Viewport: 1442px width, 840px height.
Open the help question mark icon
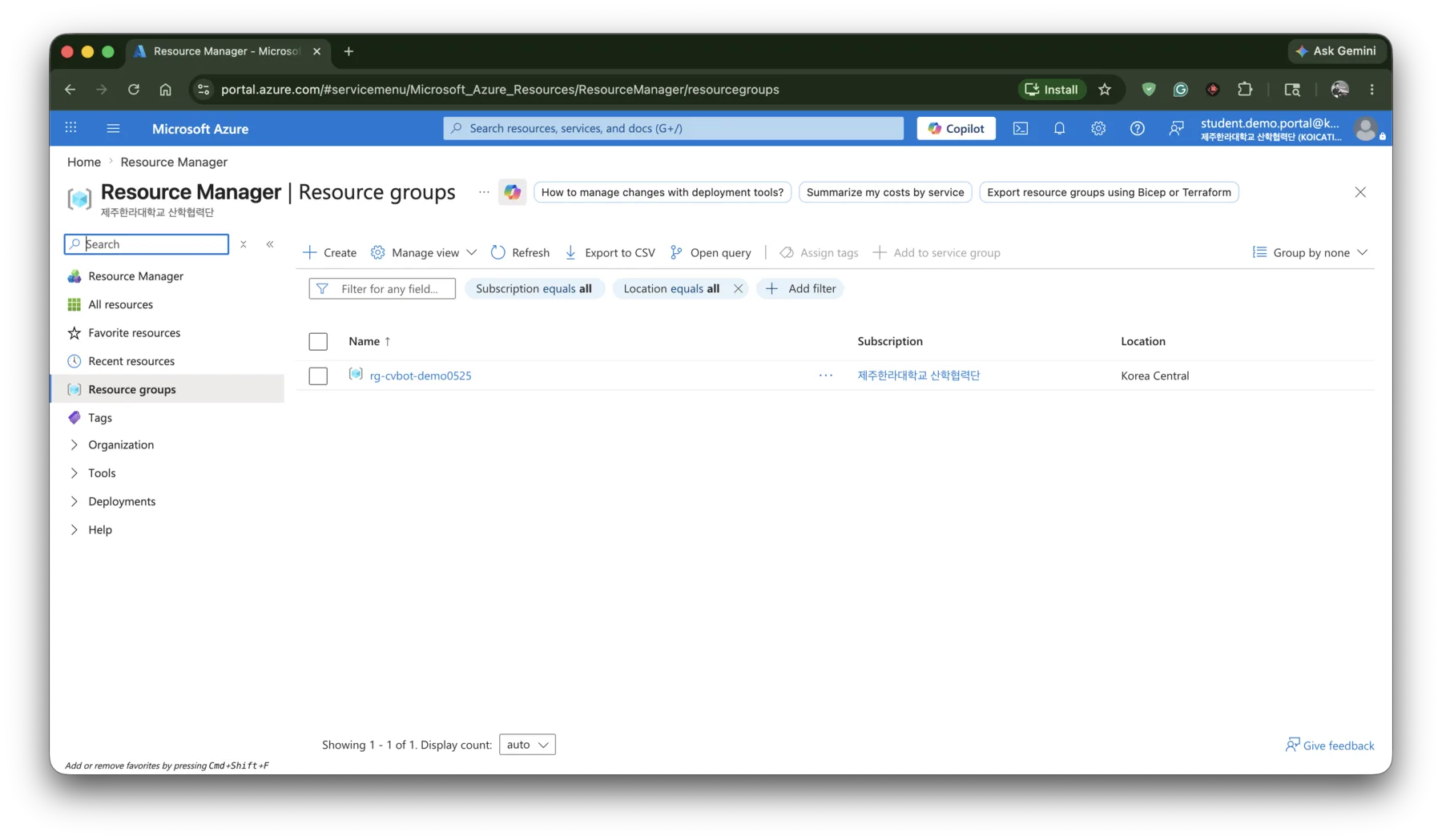[1137, 128]
